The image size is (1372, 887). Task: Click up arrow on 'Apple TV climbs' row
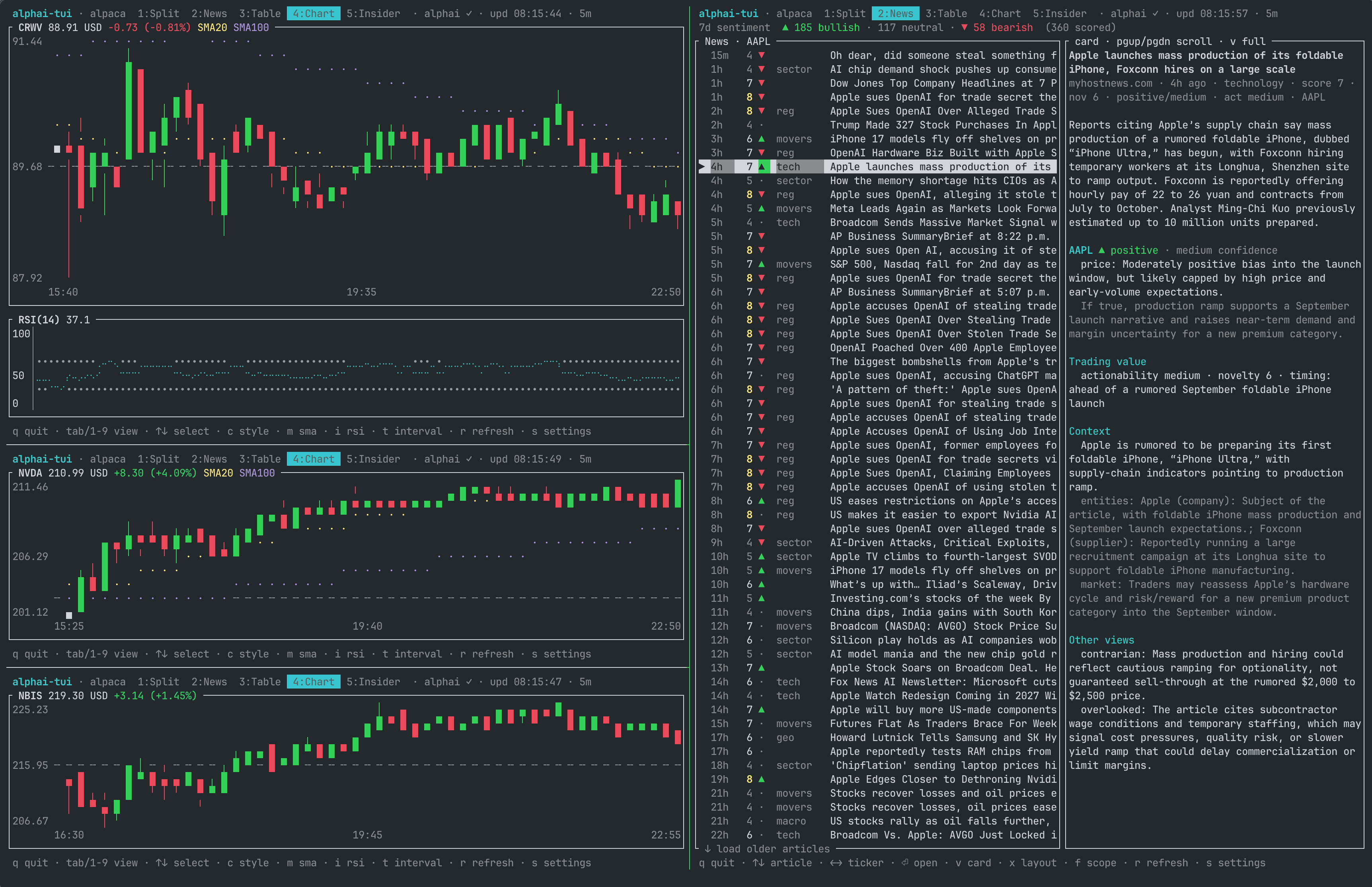click(761, 557)
